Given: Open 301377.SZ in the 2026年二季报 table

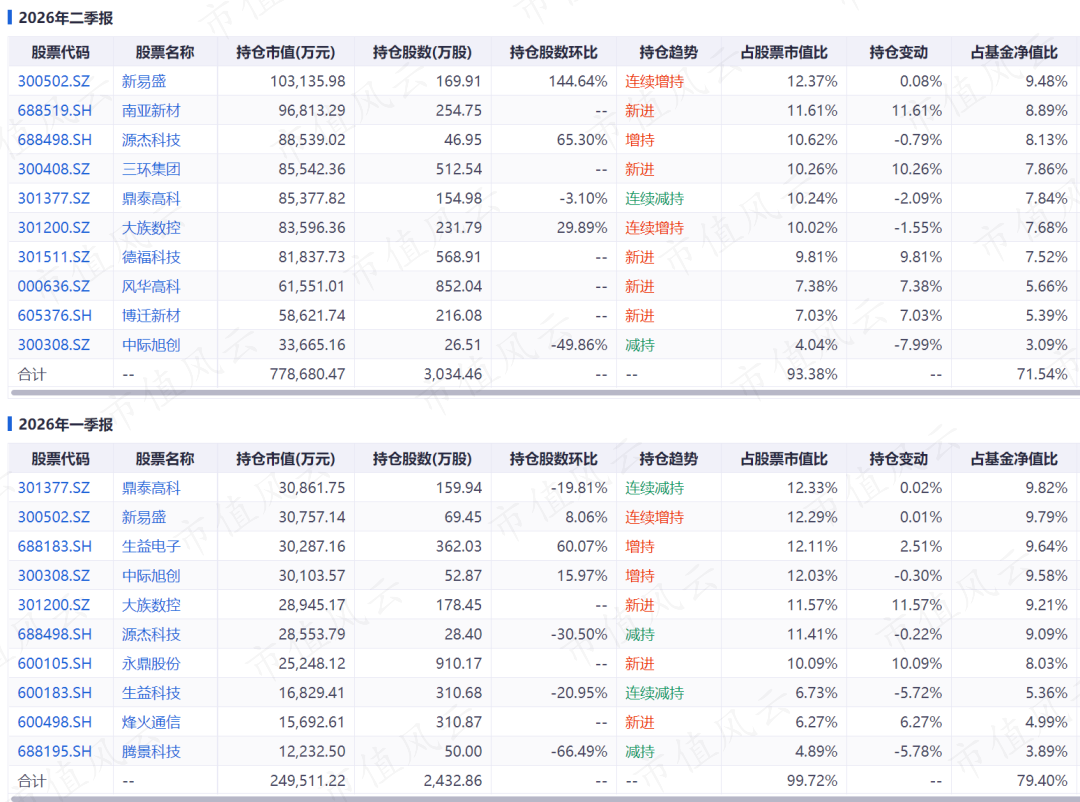Looking at the screenshot, I should pos(54,198).
